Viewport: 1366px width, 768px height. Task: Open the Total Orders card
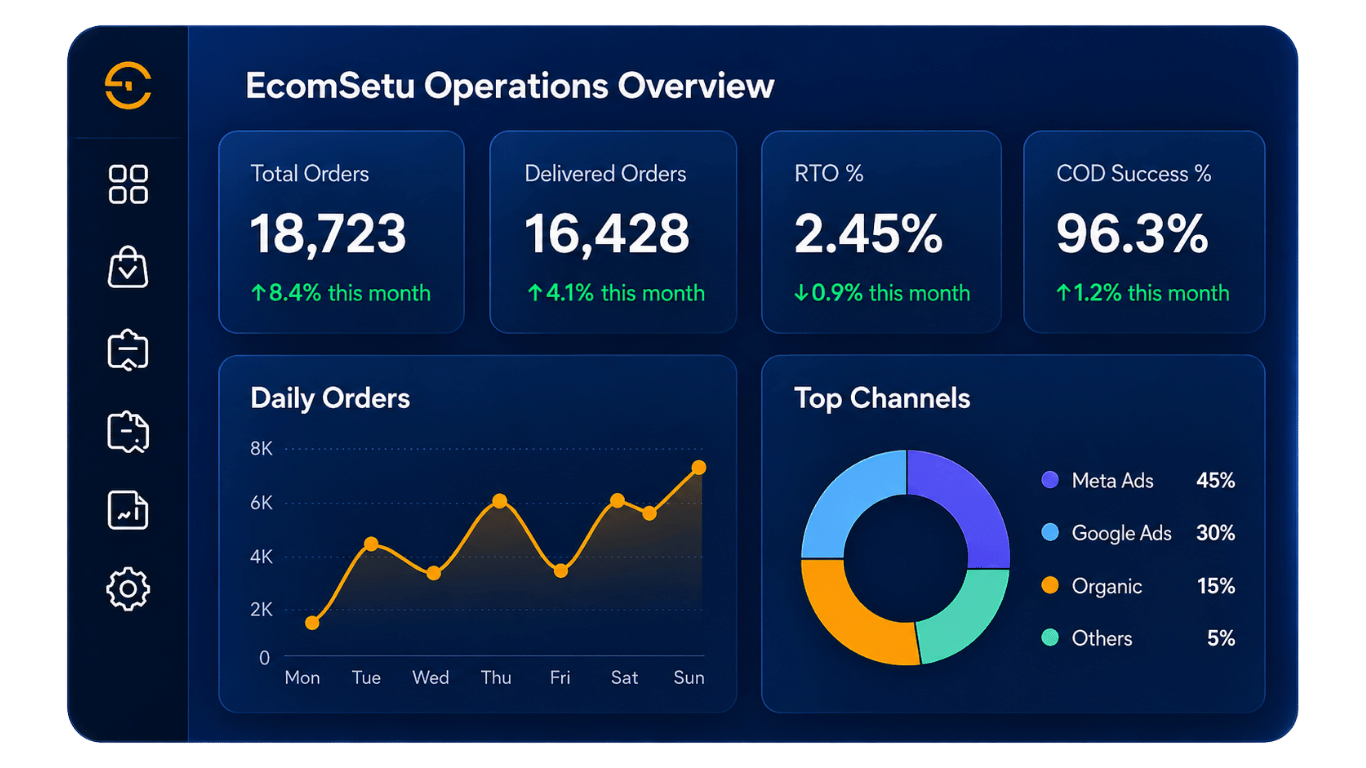coord(341,232)
